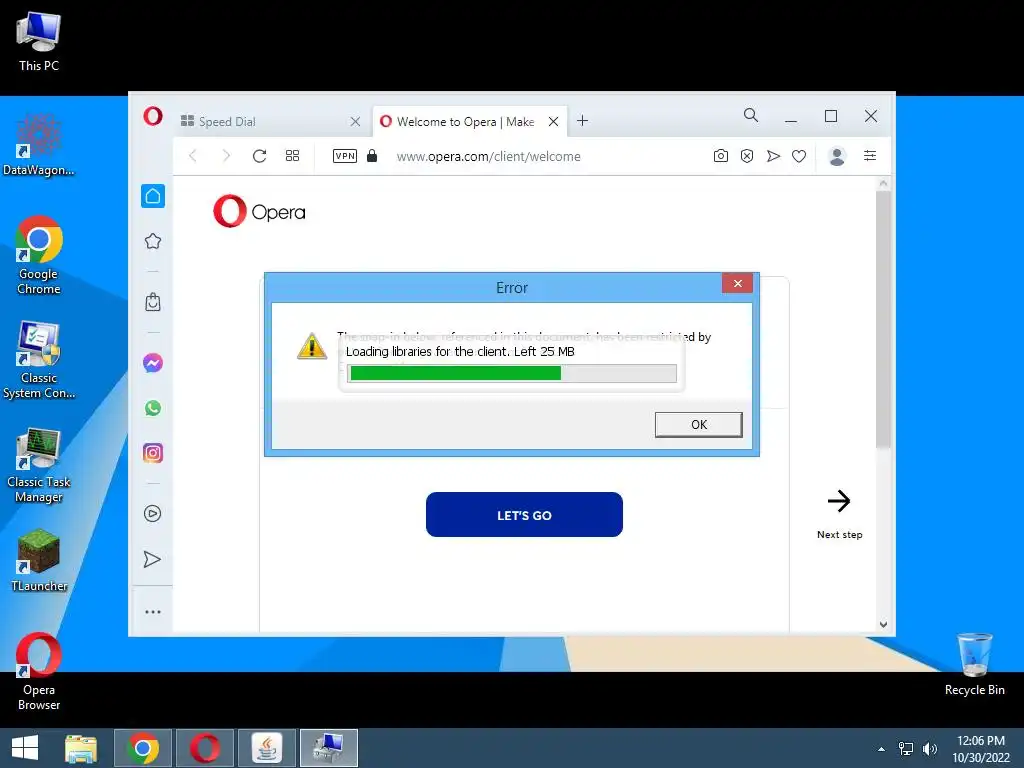Open Messenger in the sidebar

153,362
